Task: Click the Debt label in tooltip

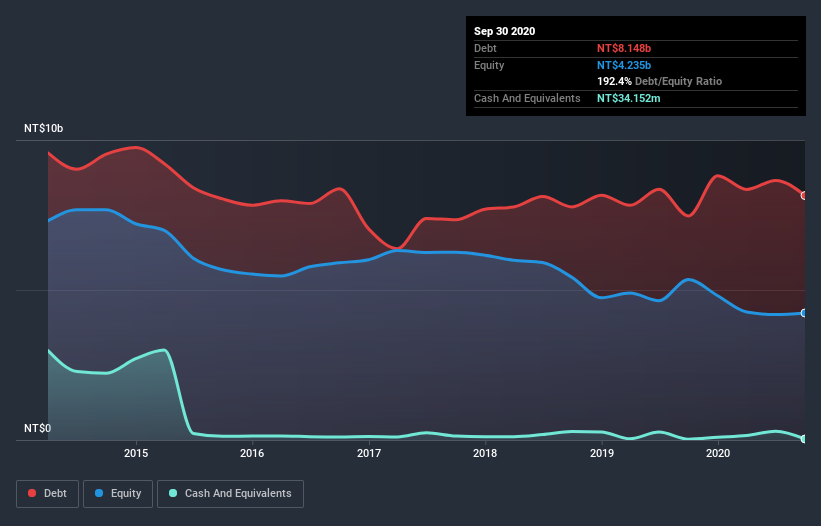Action: tap(485, 48)
